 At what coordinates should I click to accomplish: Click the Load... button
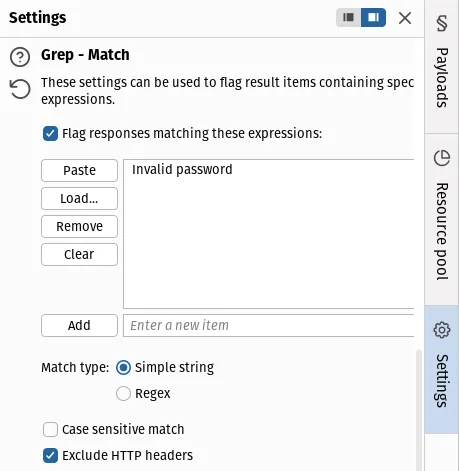(x=79, y=198)
